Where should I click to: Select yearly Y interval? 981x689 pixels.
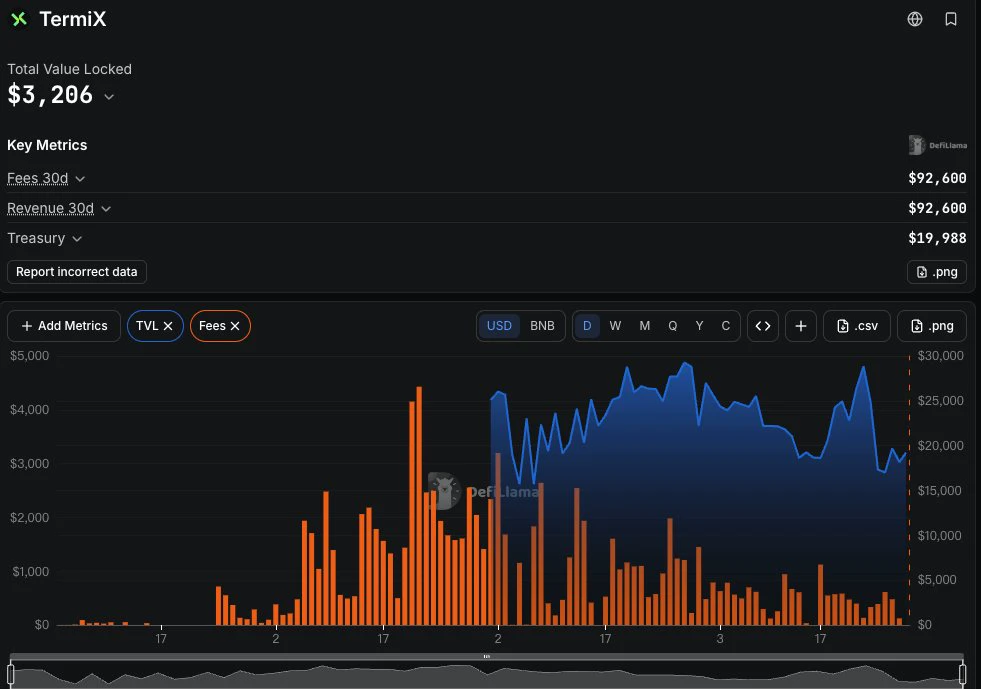tap(699, 326)
